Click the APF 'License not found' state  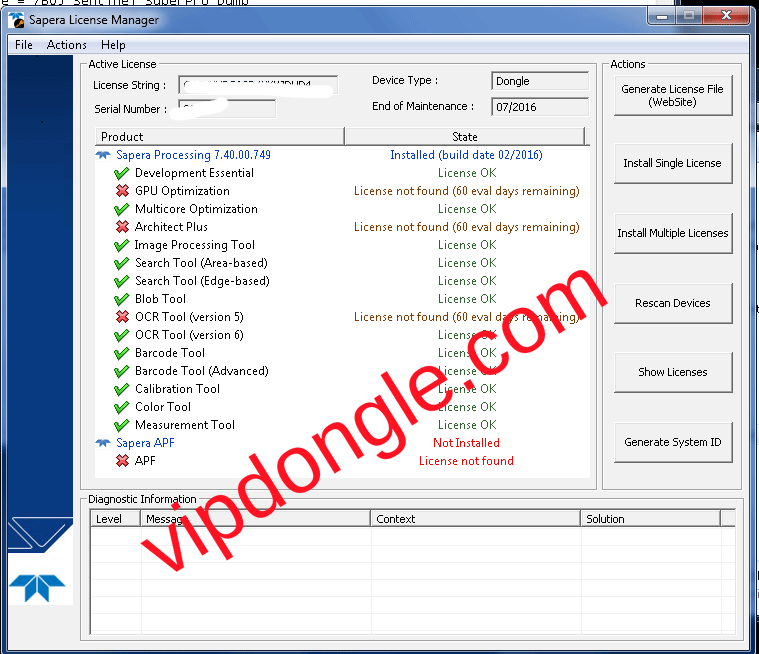[x=466, y=461]
